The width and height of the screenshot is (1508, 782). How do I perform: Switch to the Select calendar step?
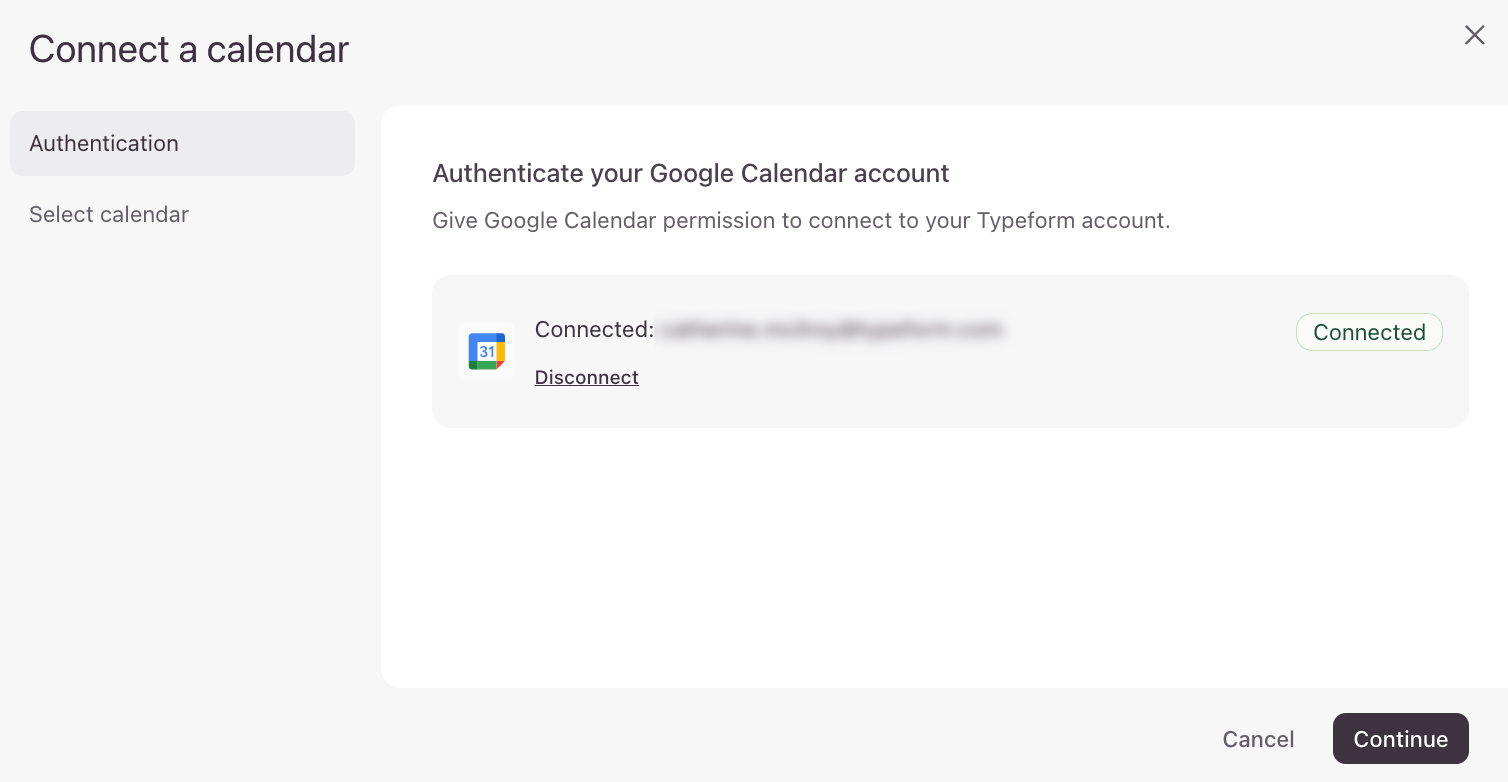click(x=109, y=214)
